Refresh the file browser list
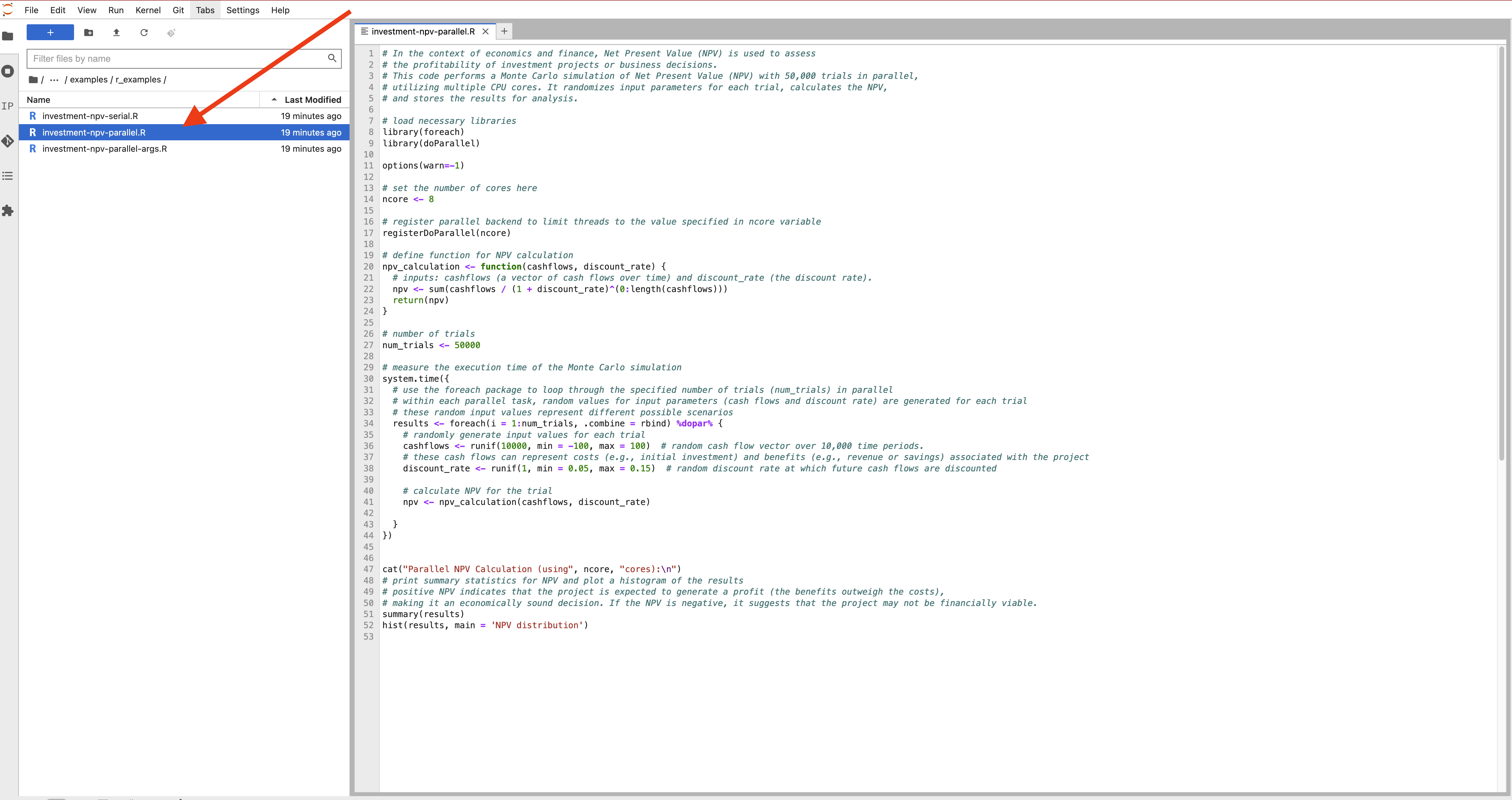The image size is (1512, 800). [144, 33]
